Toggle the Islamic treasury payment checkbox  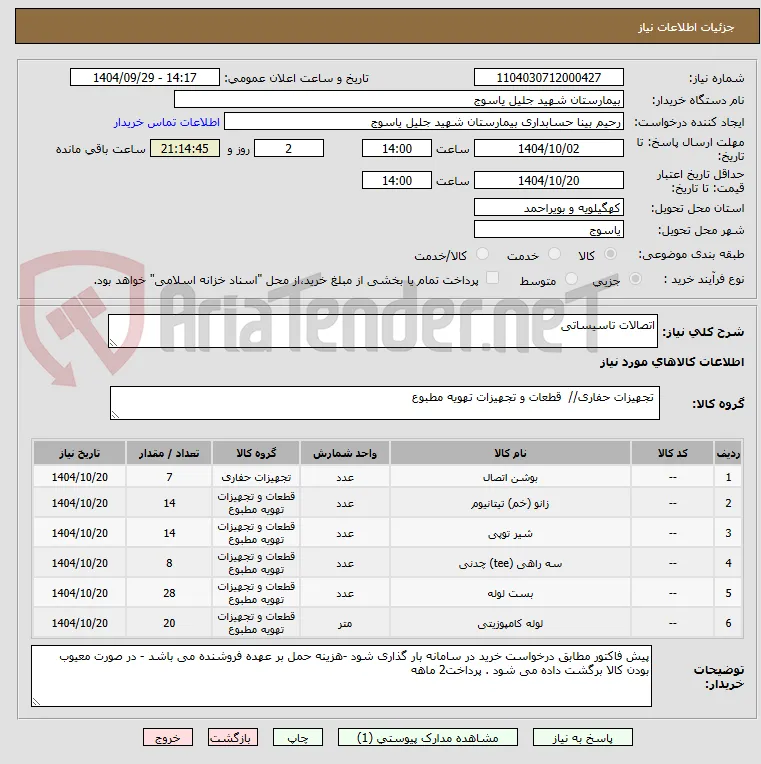coord(493,278)
